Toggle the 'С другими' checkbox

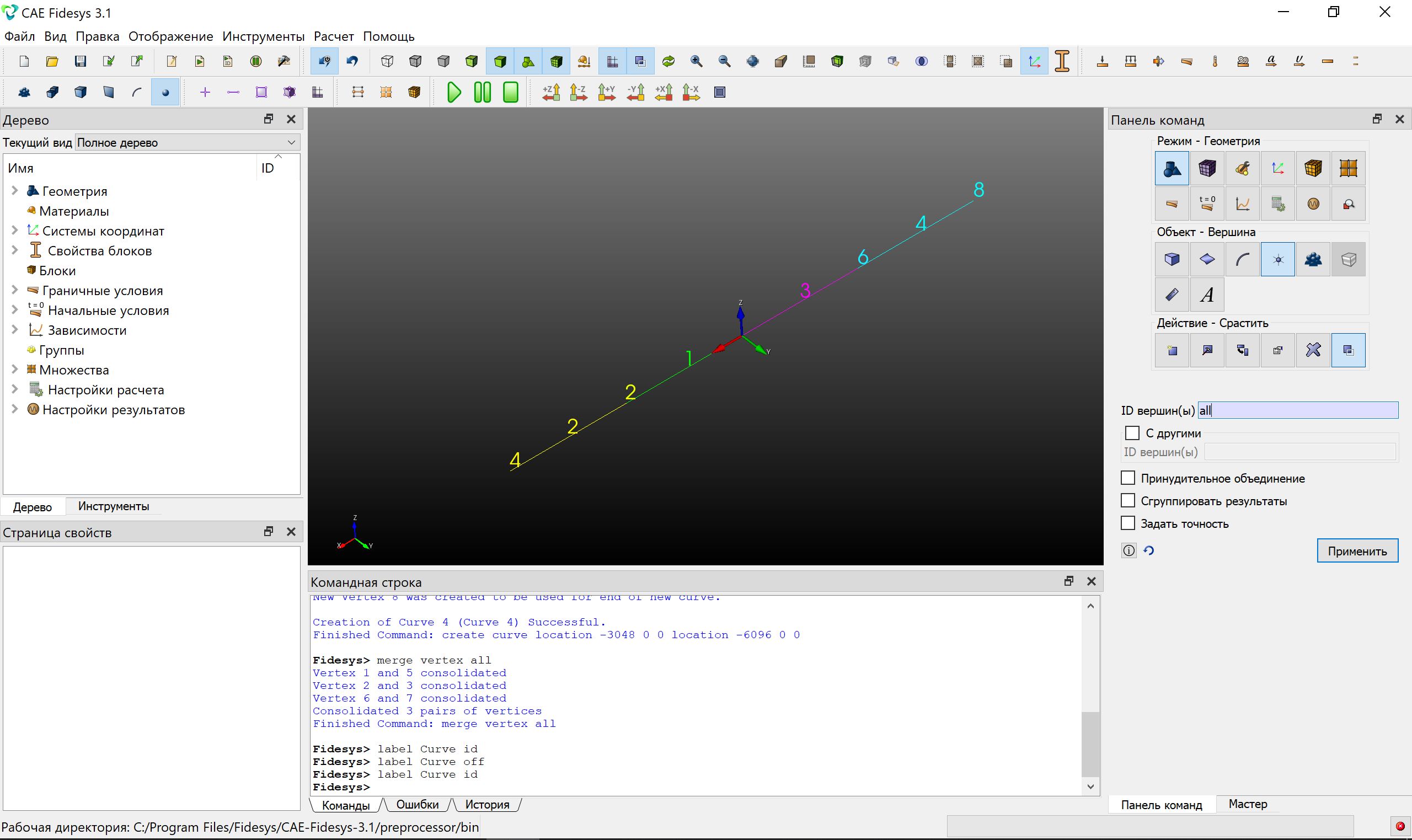[x=1132, y=433]
